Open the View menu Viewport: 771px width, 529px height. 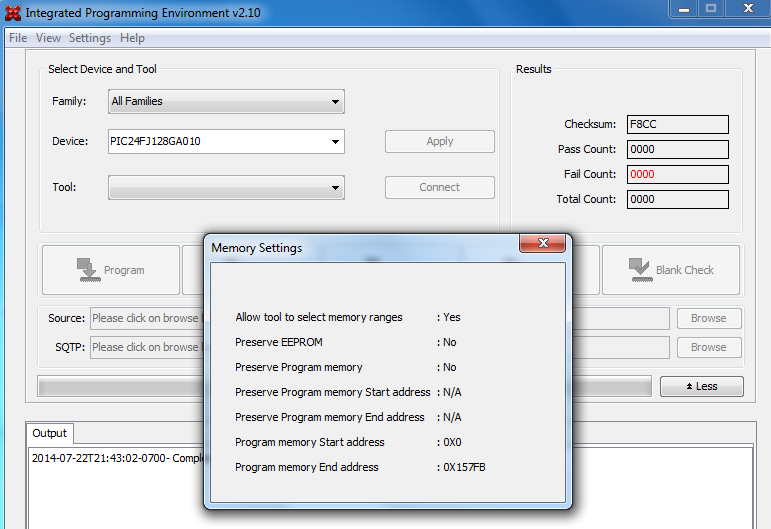pos(48,38)
